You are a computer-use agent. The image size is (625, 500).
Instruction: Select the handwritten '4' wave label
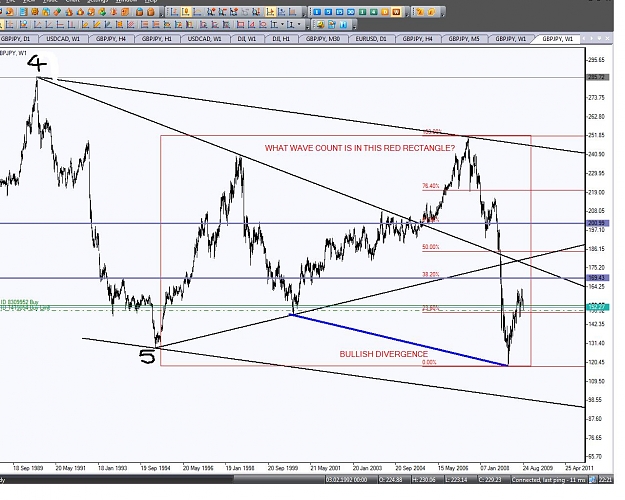(x=37, y=63)
